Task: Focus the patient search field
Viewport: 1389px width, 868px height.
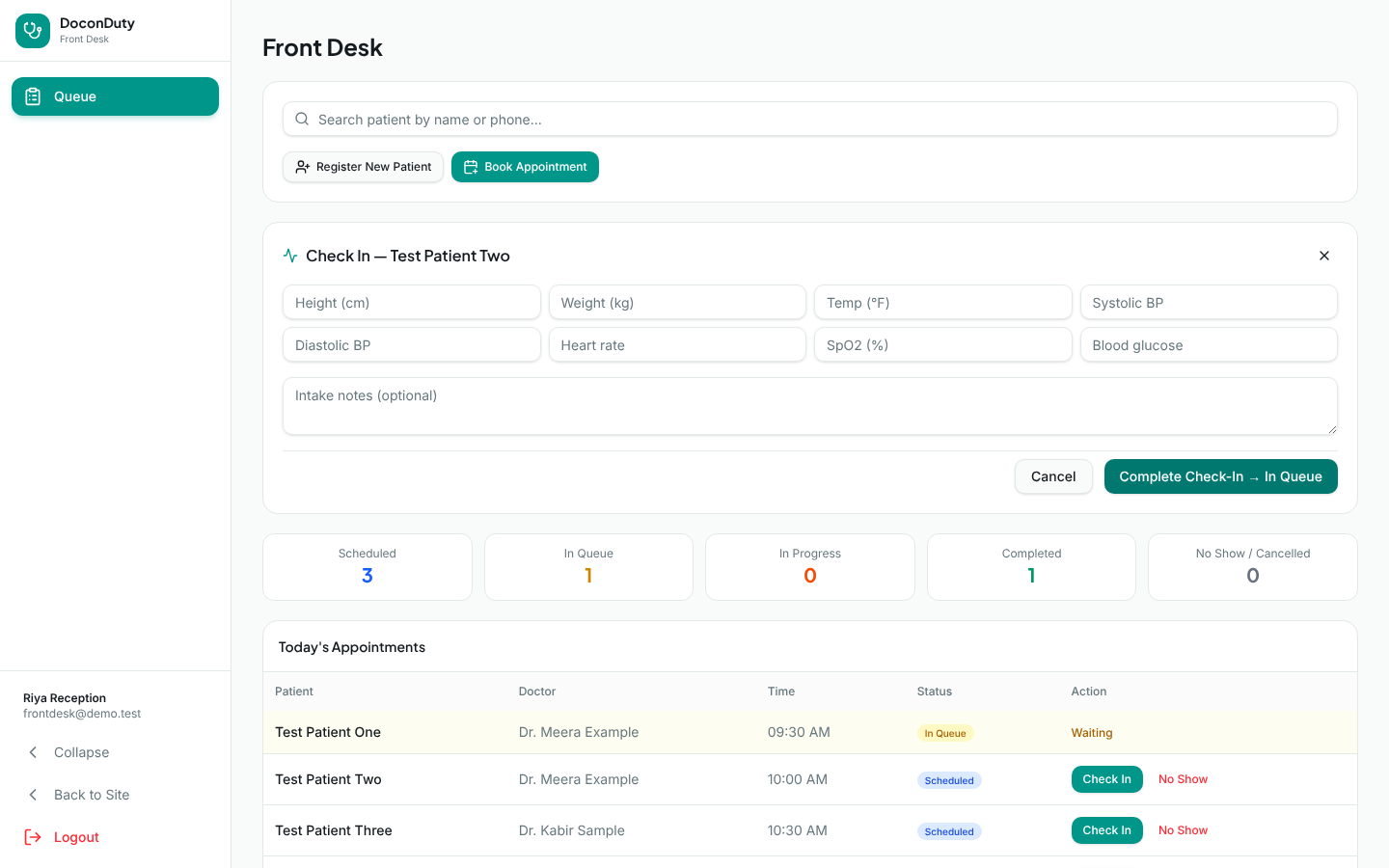Action: pyautogui.click(x=810, y=119)
